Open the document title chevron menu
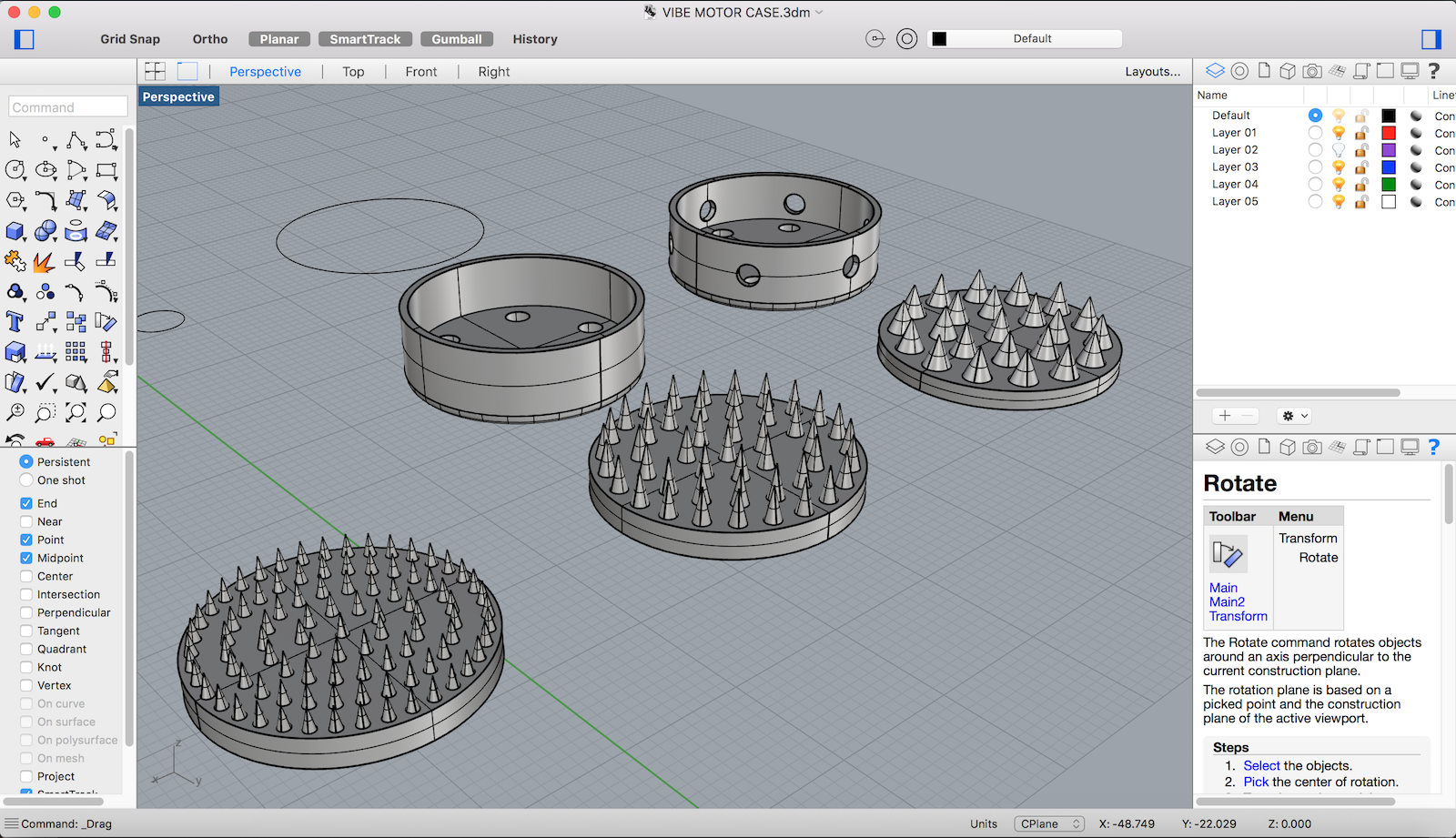The height and width of the screenshot is (838, 1456). 819,13
